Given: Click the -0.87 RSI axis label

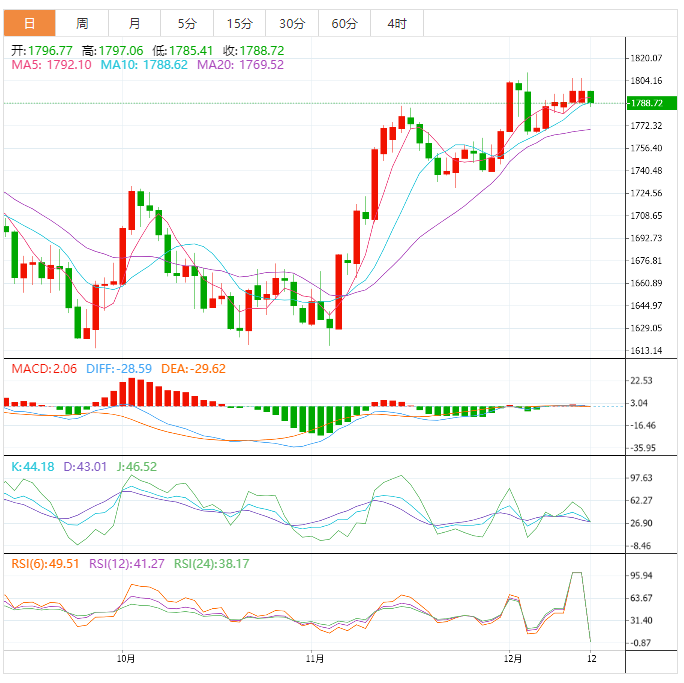Looking at the screenshot, I should click(x=641, y=643).
